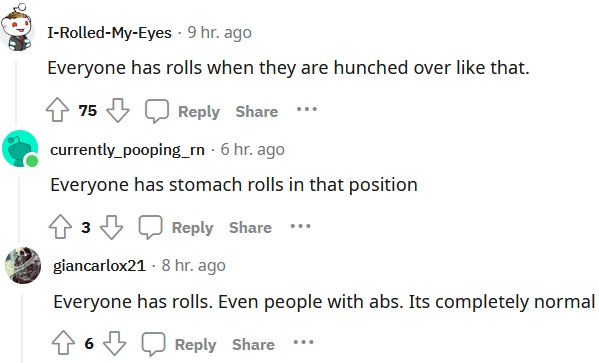The width and height of the screenshot is (599, 363).
Task: Share the 'people with abs' comment
Action: [253, 345]
